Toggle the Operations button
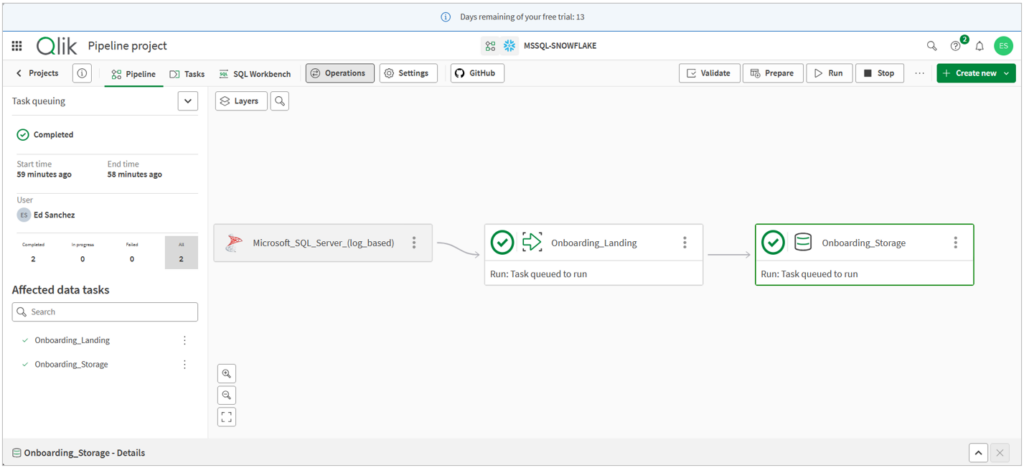Viewport: 1024px width, 468px height. pos(340,73)
